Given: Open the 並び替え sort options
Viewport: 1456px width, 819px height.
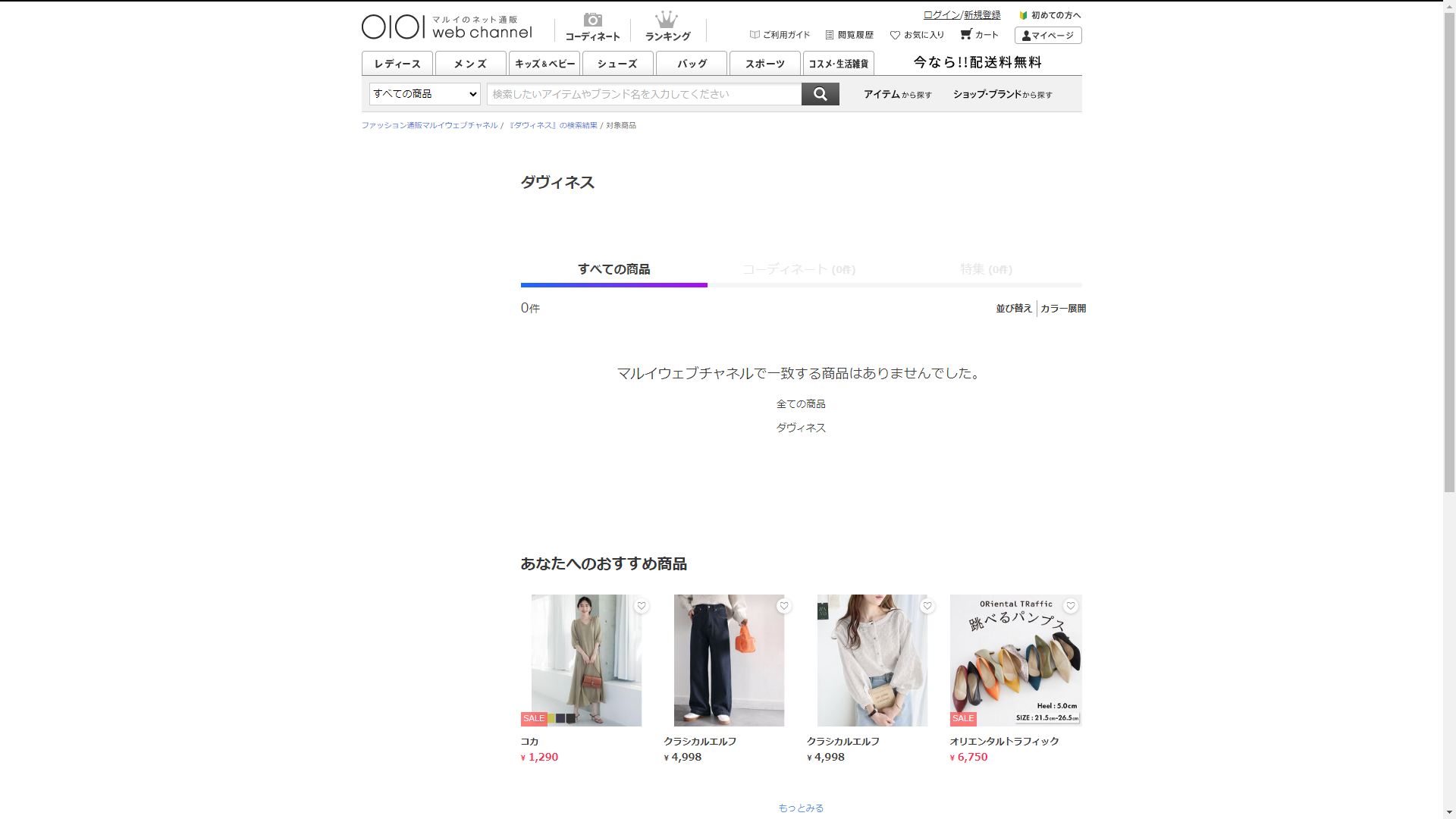Looking at the screenshot, I should (1013, 309).
